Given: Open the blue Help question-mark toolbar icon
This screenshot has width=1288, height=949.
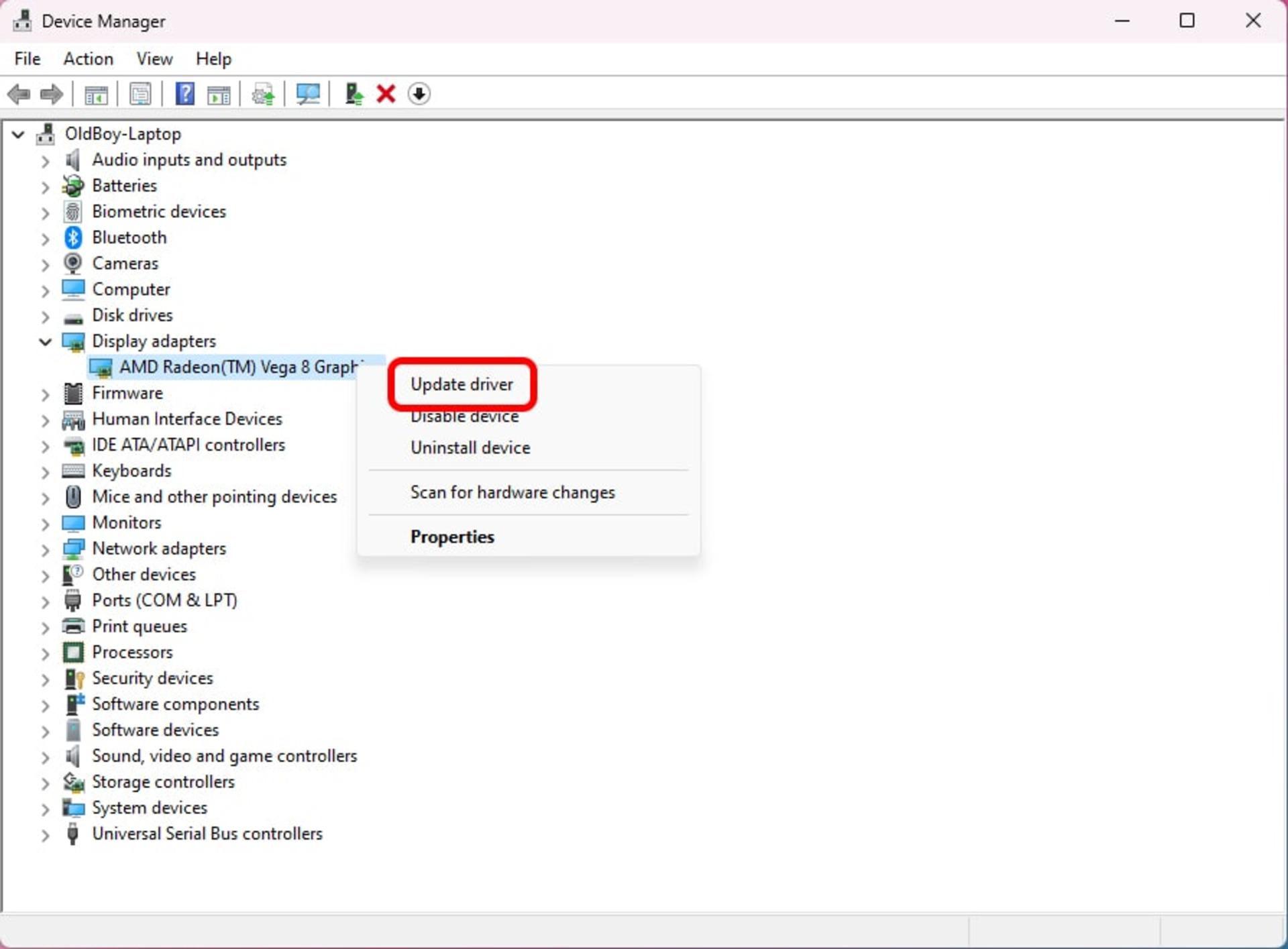Looking at the screenshot, I should pyautogui.click(x=184, y=94).
